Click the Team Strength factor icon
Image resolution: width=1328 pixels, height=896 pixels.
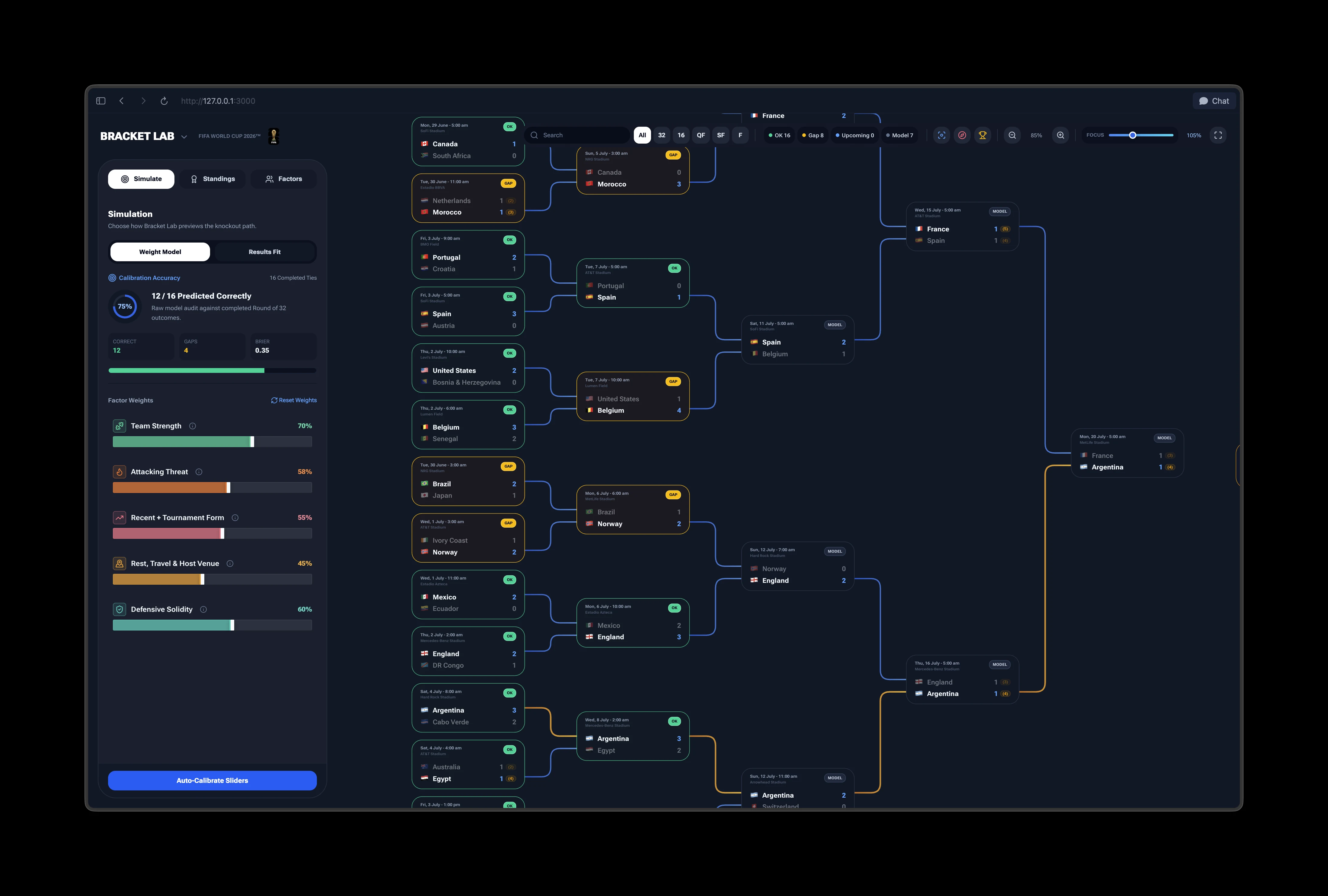pyautogui.click(x=120, y=426)
